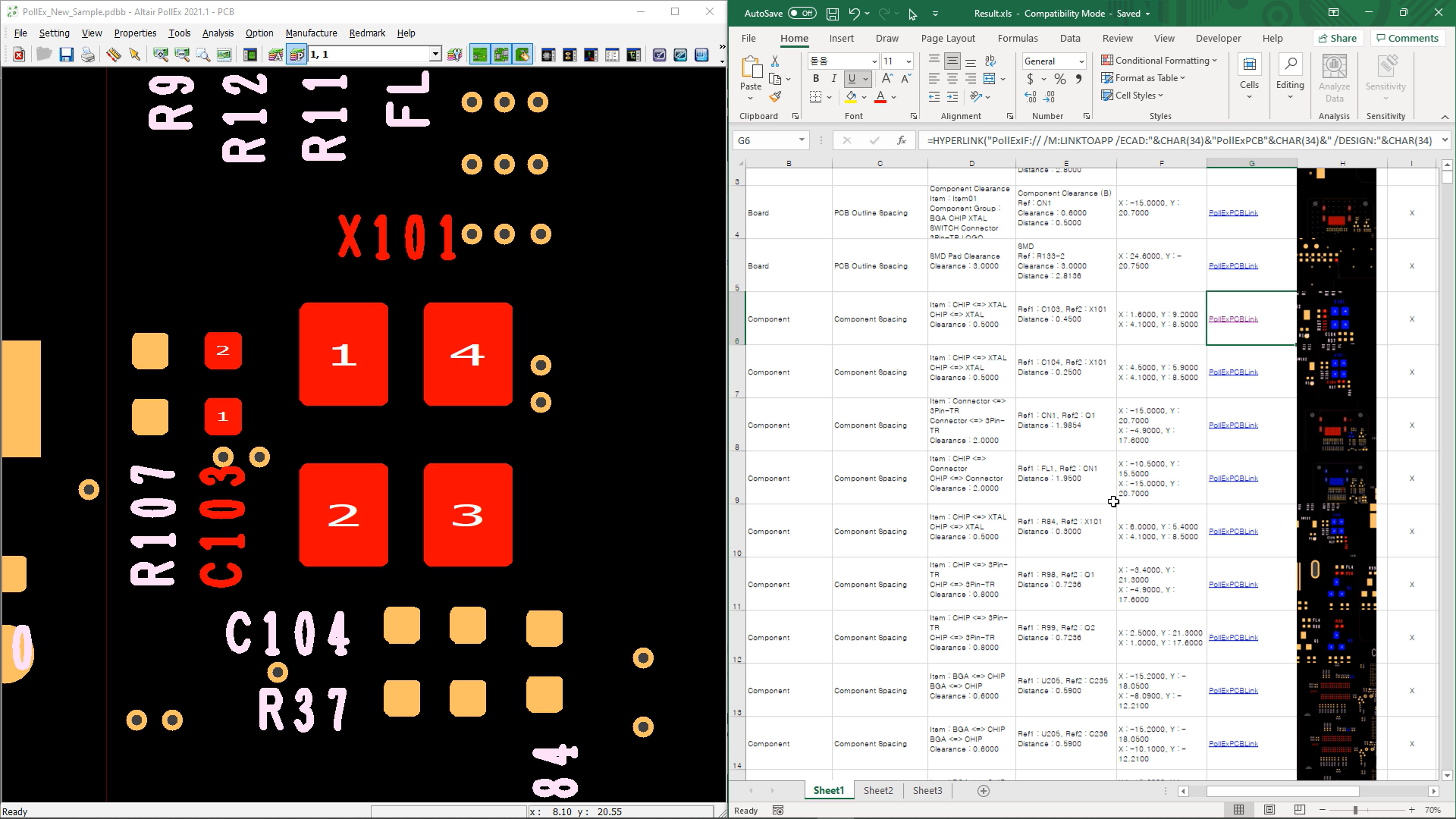Toggle Underline formatting button
1456x819 pixels.
pyautogui.click(x=852, y=79)
